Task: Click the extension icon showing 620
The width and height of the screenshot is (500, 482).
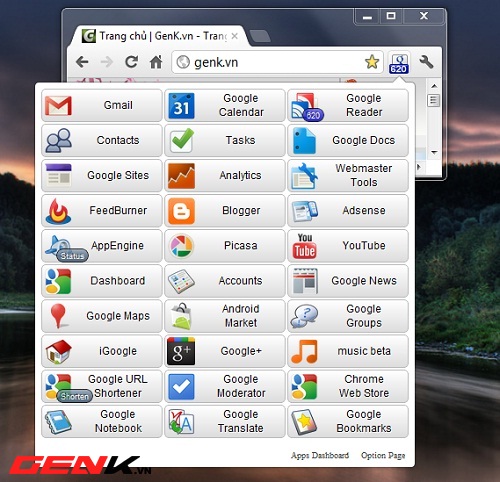Action: (x=399, y=63)
